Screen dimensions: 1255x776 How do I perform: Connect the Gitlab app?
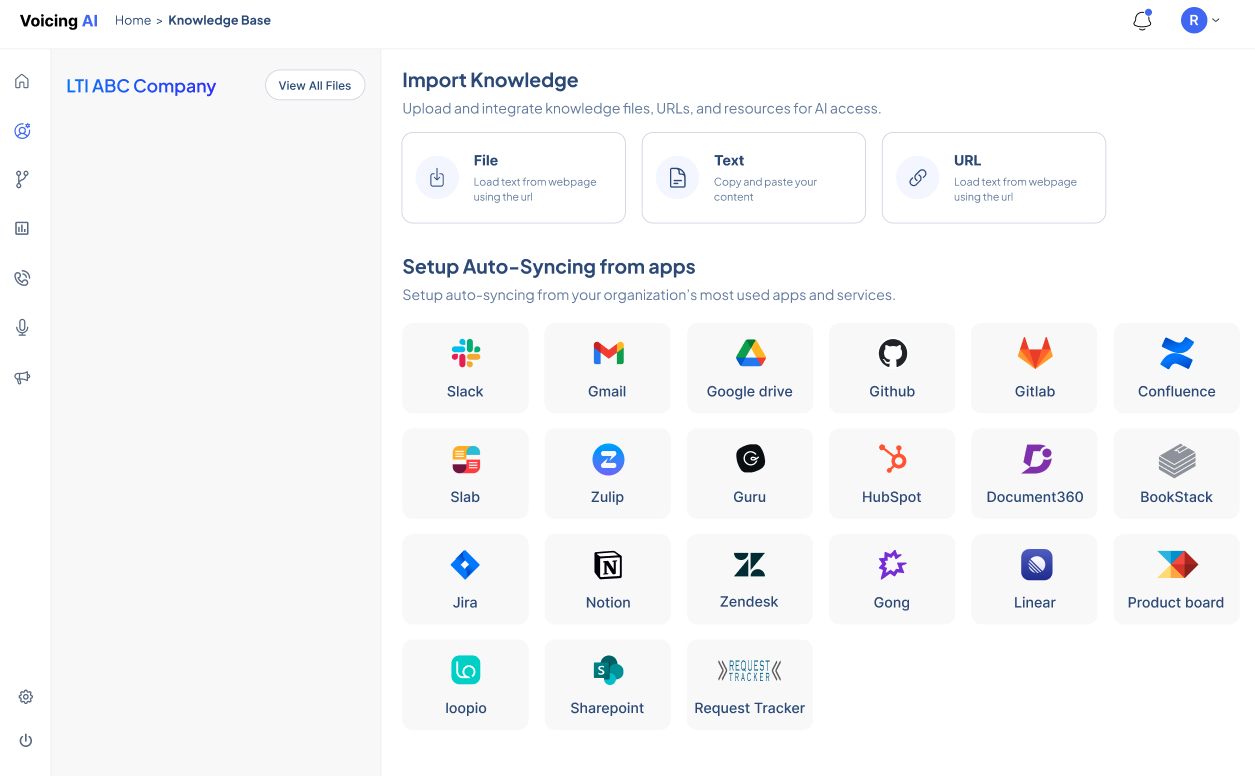1034,368
